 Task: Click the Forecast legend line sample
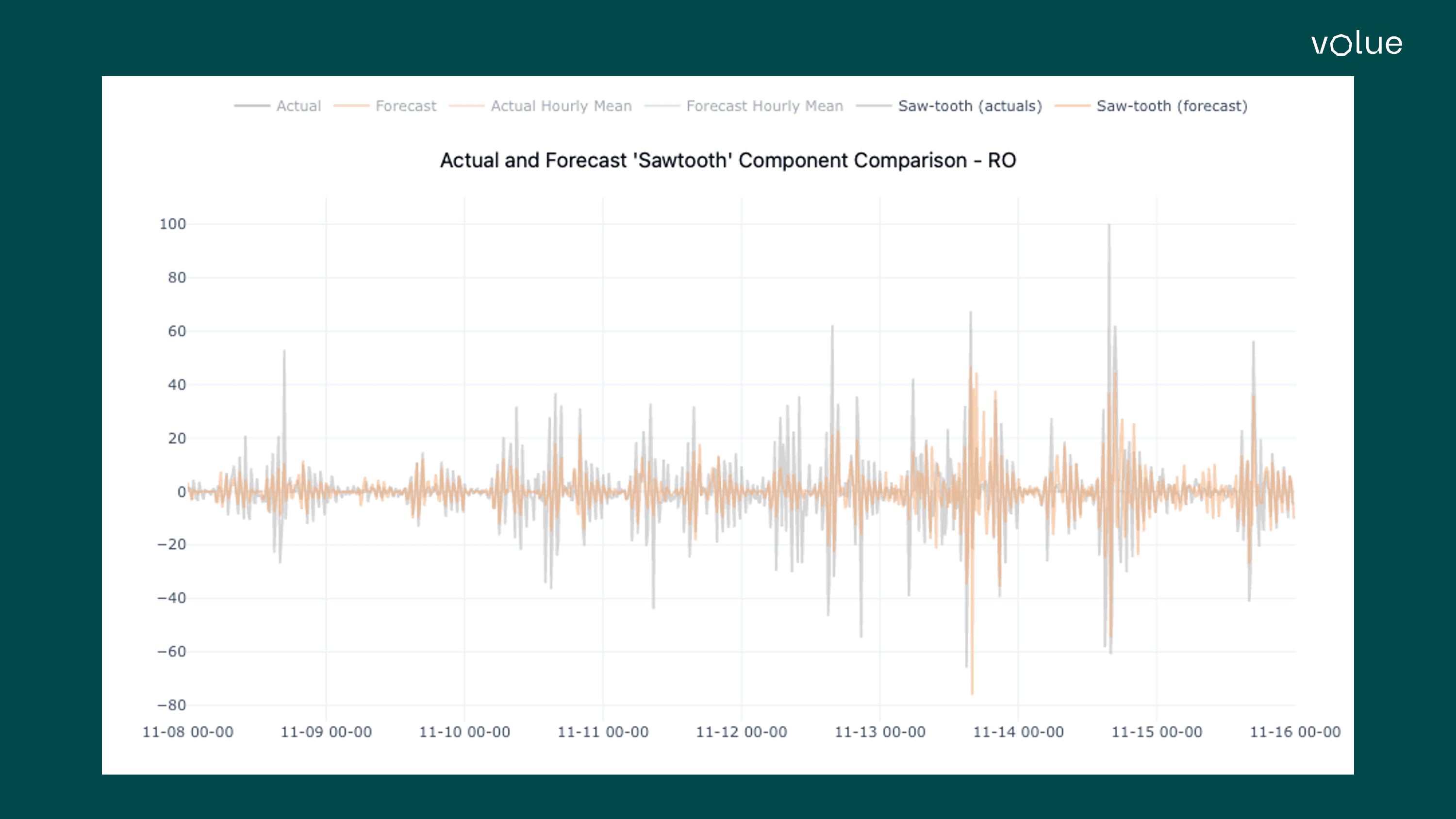(x=351, y=106)
